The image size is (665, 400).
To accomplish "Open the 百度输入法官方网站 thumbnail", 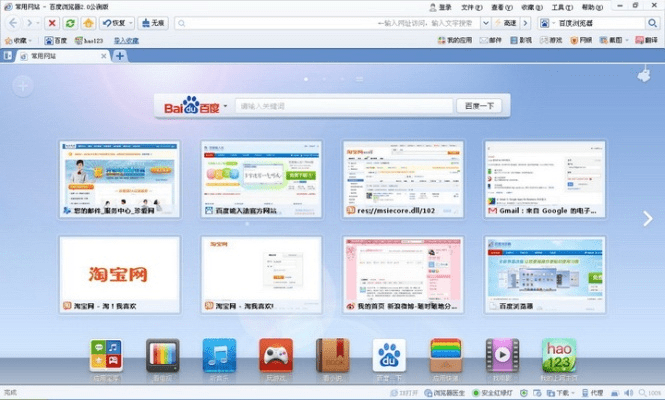I will pos(261,179).
